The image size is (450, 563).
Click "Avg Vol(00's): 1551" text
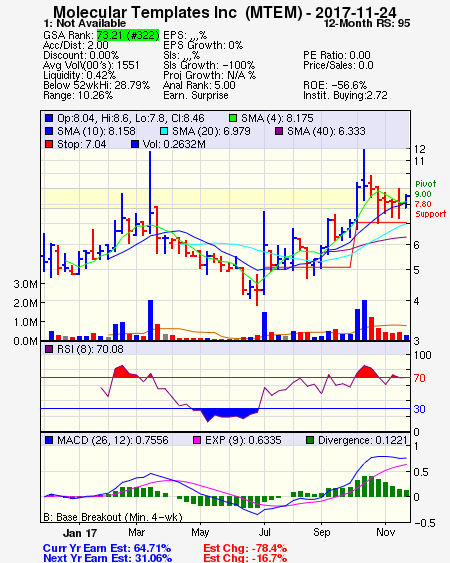(91, 65)
